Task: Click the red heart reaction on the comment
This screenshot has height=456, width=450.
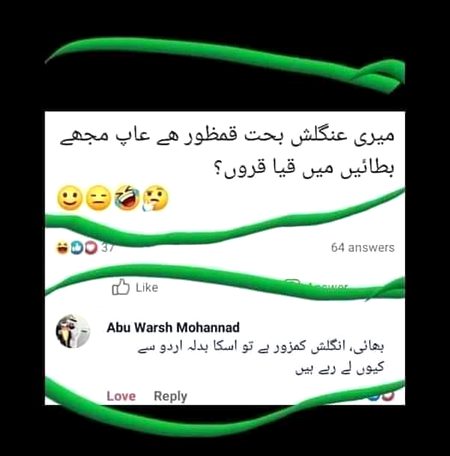Action: pyautogui.click(x=388, y=396)
